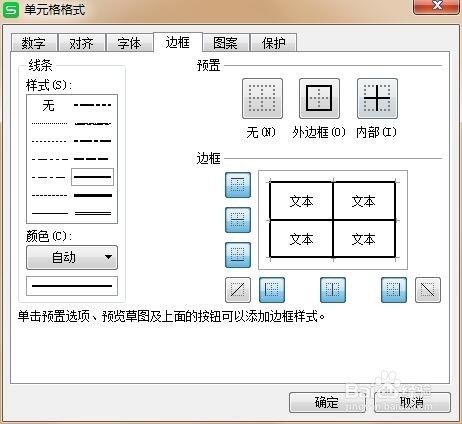Toggle diagonal down border button
This screenshot has width=462, height=424.
tap(428, 290)
